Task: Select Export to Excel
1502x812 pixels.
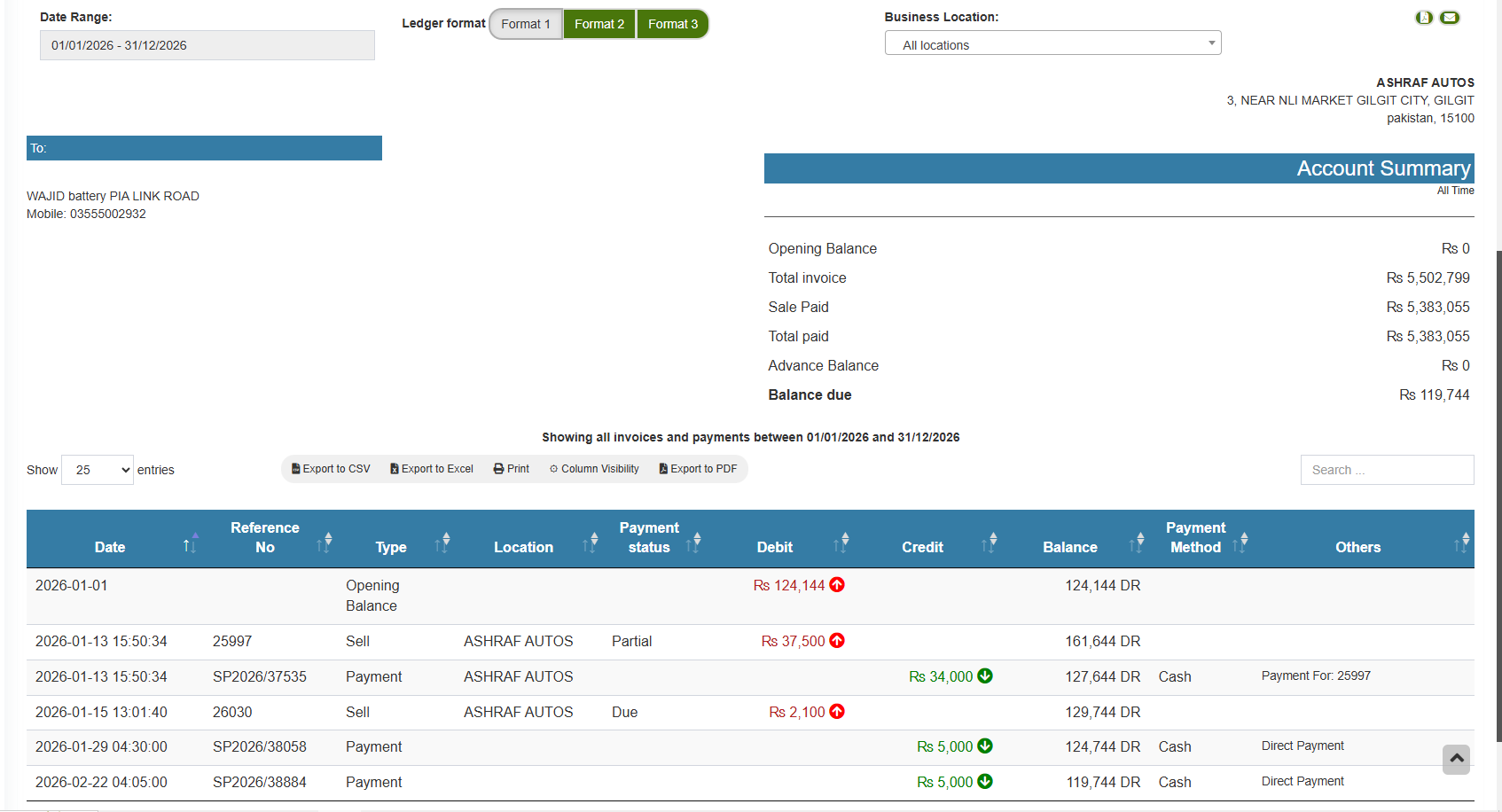Action: click(x=431, y=468)
